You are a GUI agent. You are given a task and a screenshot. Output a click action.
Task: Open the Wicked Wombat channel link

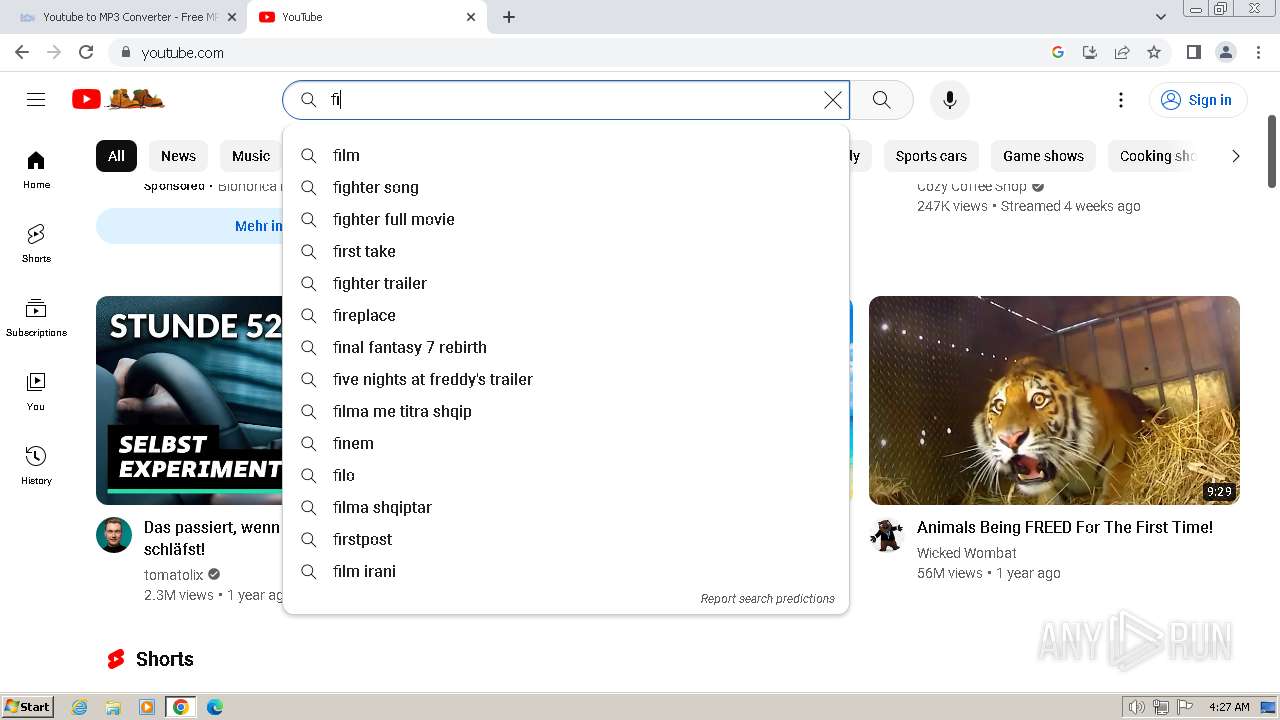[966, 553]
